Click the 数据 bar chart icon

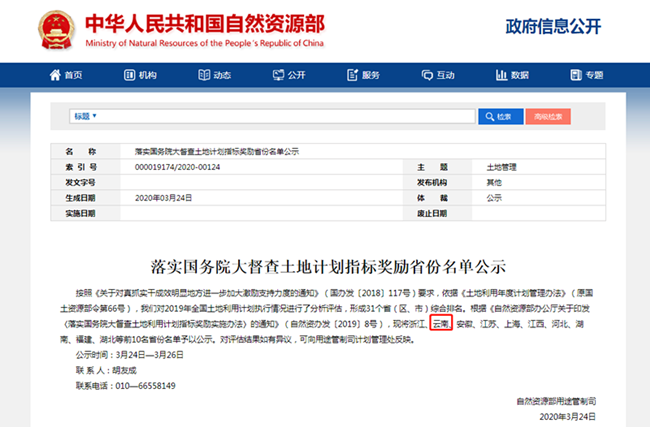pos(502,76)
